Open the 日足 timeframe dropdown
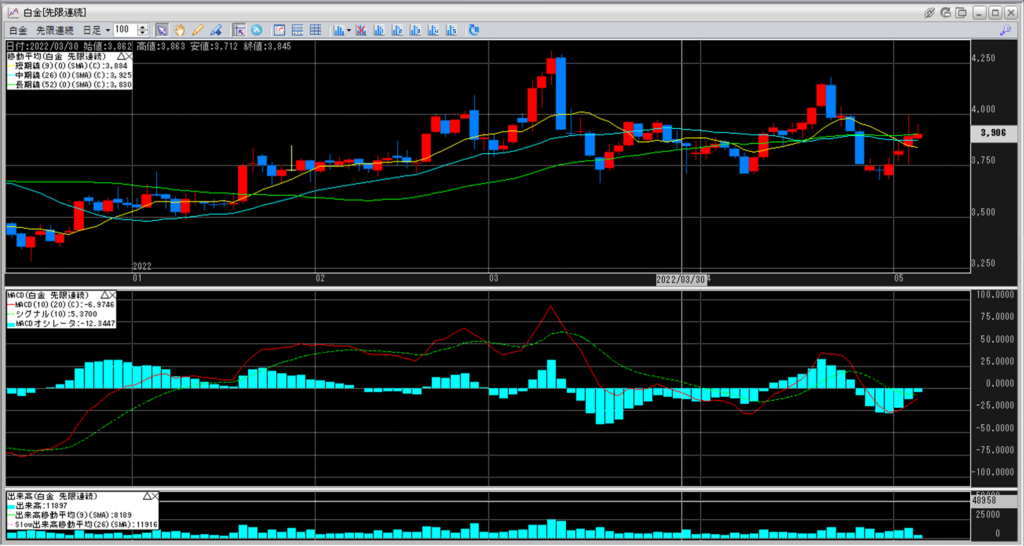Image resolution: width=1024 pixels, height=546 pixels. pos(96,30)
